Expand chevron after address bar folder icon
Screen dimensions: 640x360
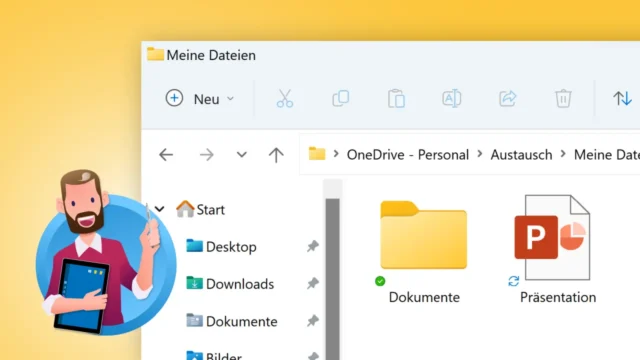pyautogui.click(x=336, y=154)
